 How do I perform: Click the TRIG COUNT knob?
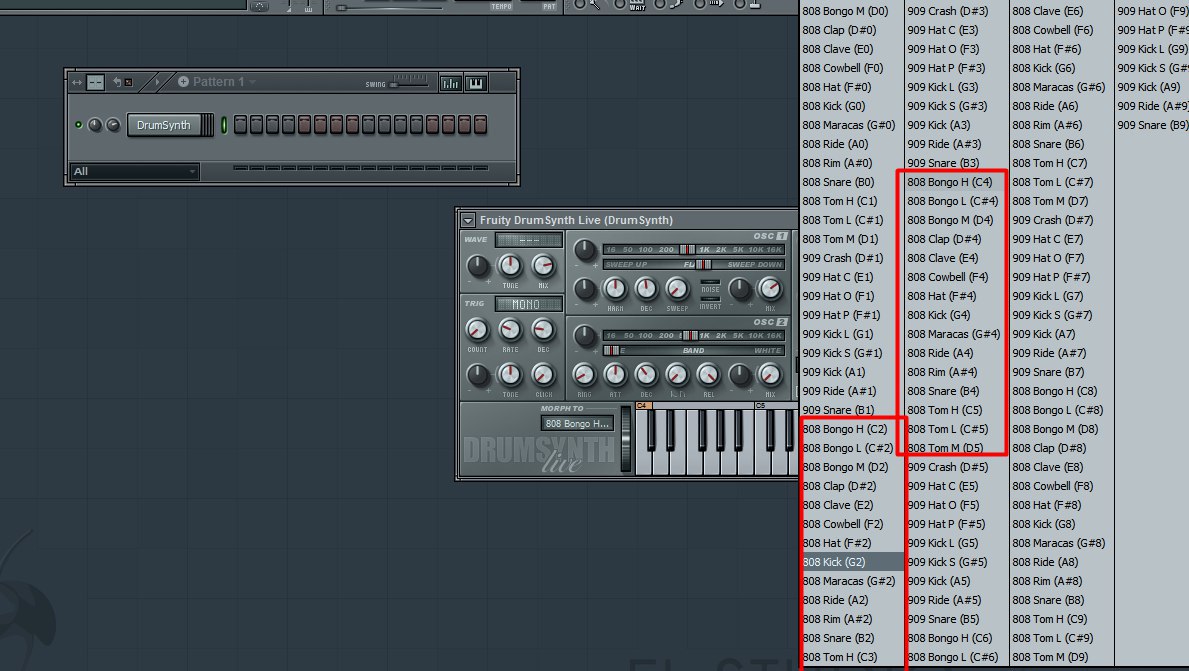[x=477, y=330]
